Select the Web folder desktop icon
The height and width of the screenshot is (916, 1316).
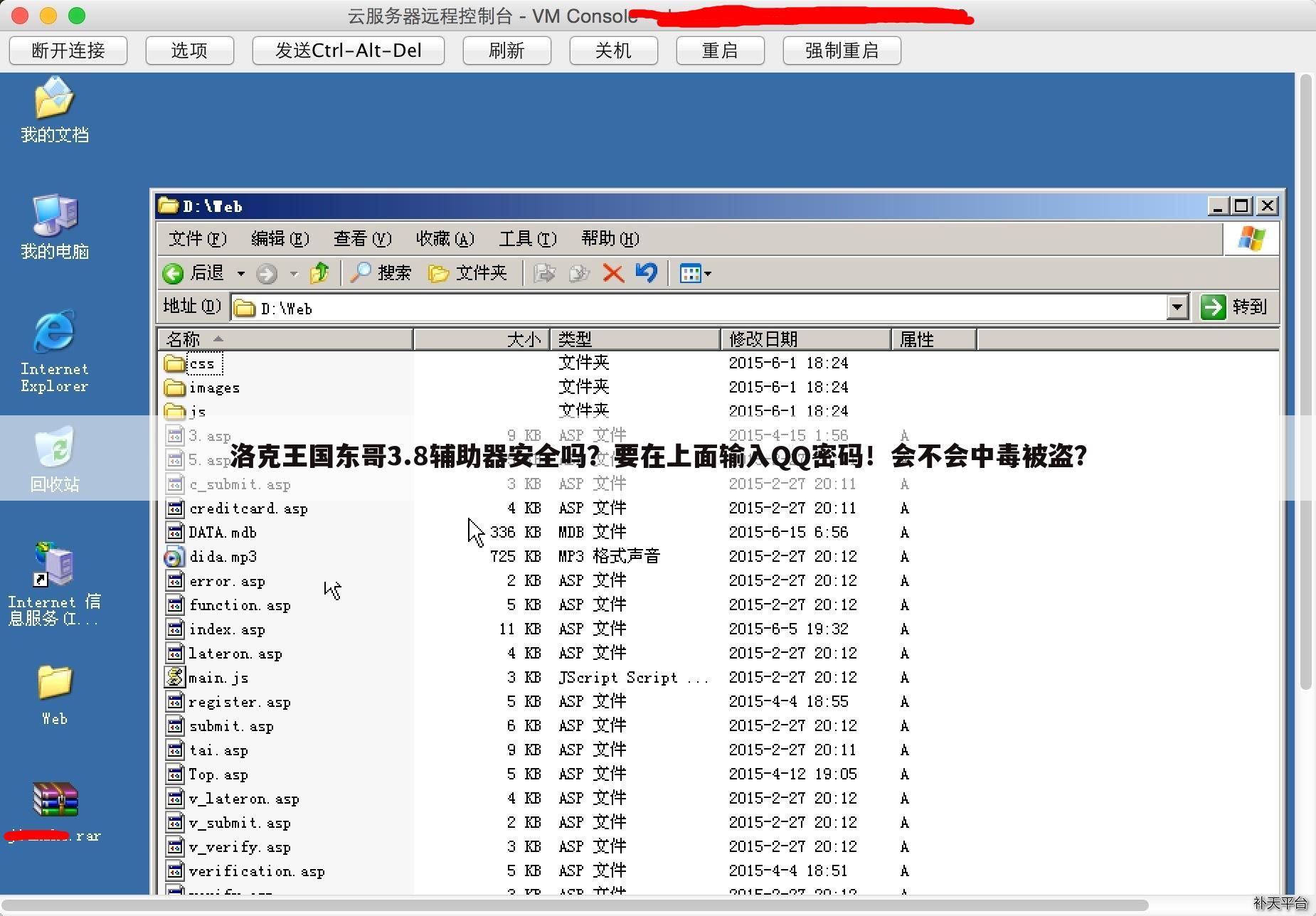(x=54, y=695)
